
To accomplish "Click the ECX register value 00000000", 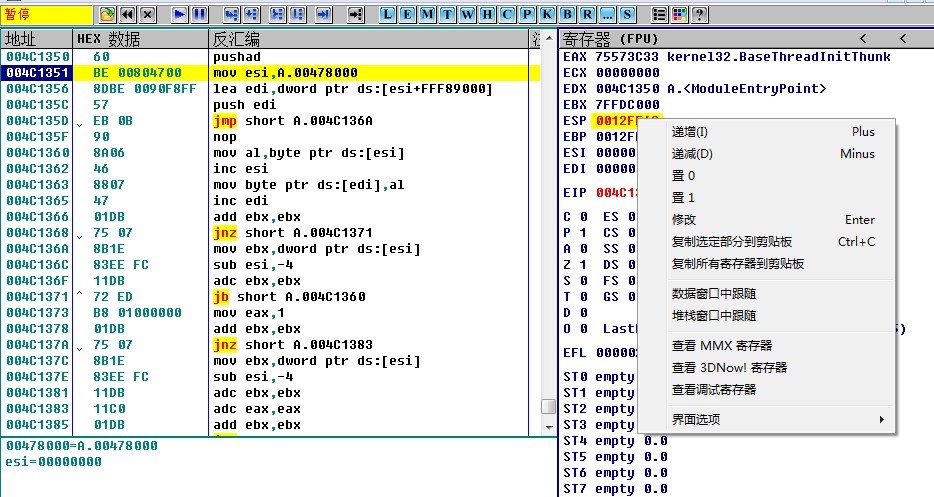I will click(x=627, y=73).
